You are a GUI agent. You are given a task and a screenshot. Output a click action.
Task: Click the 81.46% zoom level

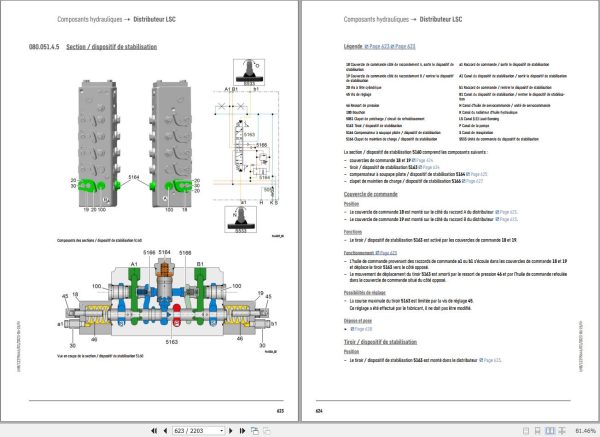pos(585,431)
